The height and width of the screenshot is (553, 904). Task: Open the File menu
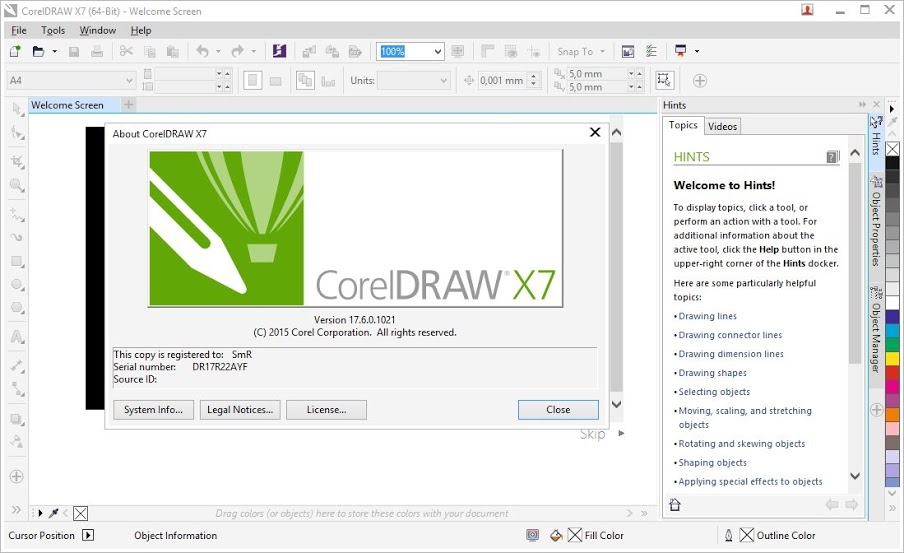tap(18, 31)
